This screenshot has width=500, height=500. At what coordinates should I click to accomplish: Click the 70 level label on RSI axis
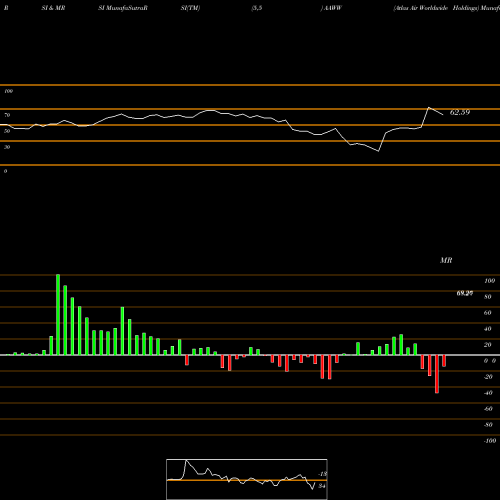7,115
